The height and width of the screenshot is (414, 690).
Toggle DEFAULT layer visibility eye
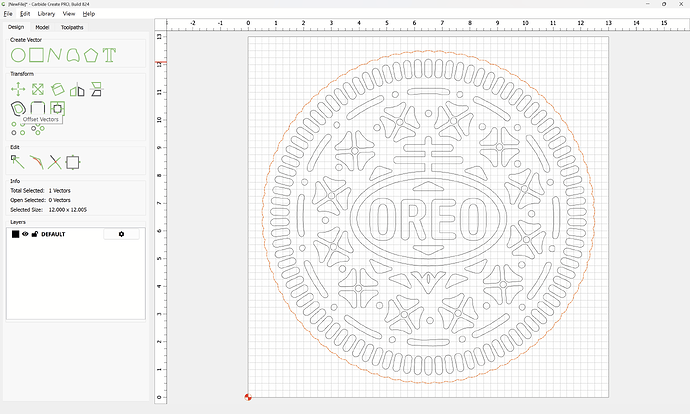[x=25, y=234]
